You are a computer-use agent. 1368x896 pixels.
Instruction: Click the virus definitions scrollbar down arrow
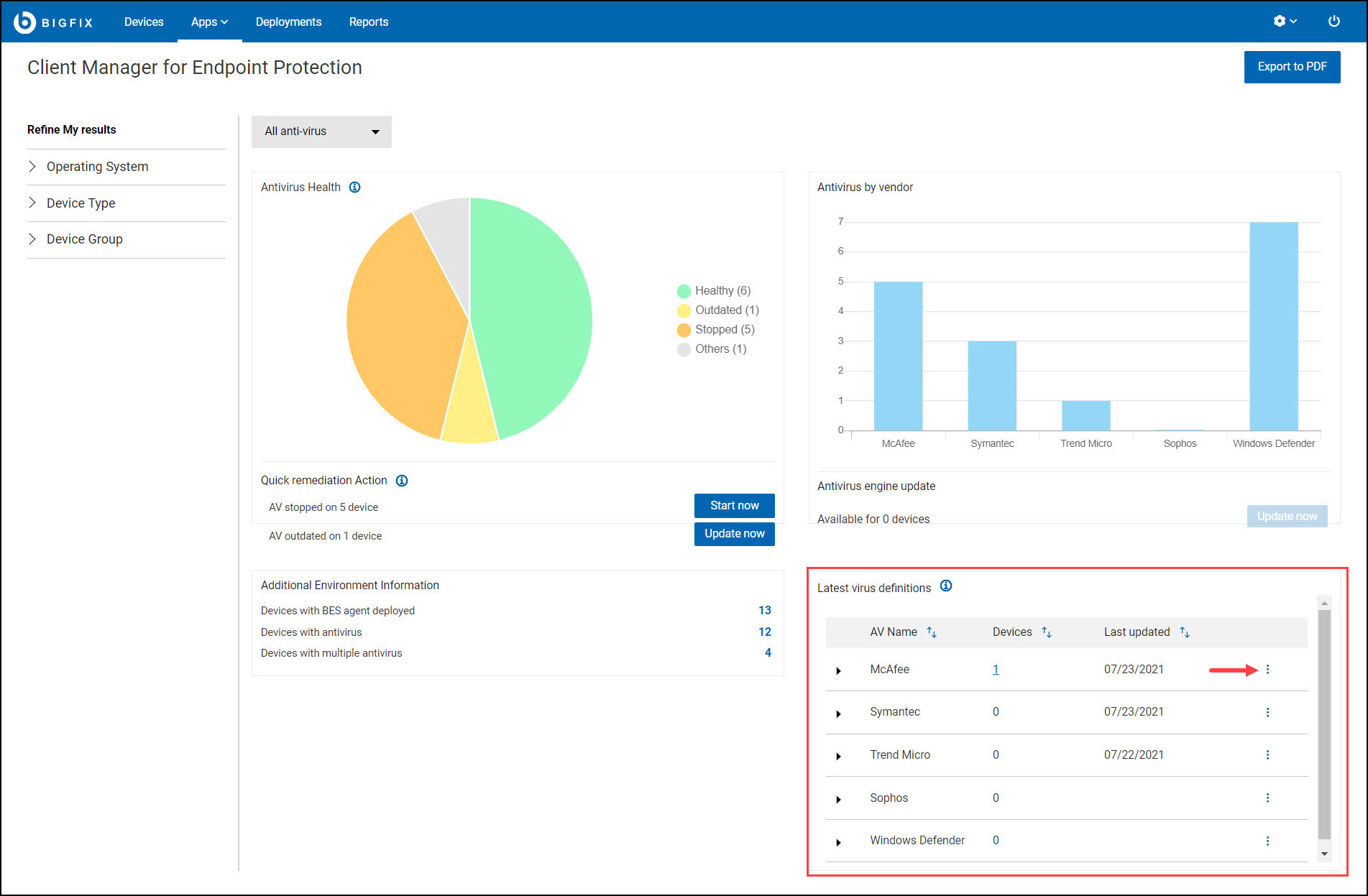point(1324,854)
